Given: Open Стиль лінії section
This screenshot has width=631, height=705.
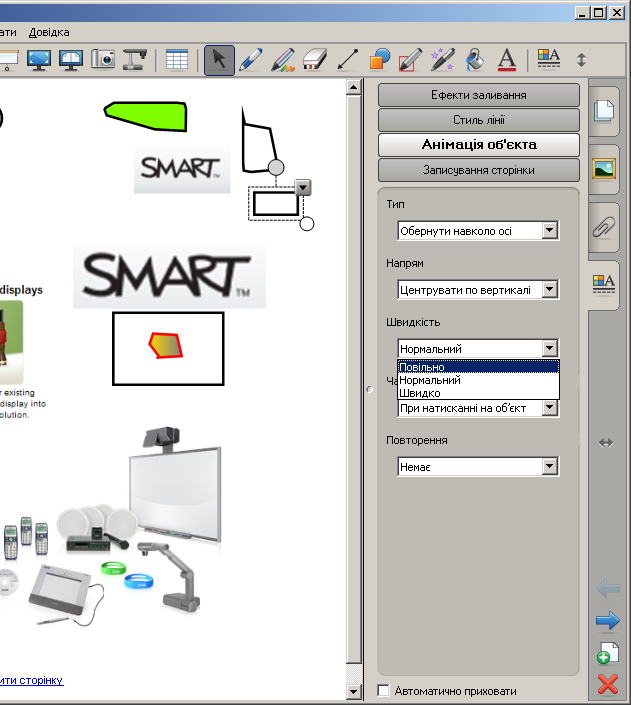Looking at the screenshot, I should [479, 120].
